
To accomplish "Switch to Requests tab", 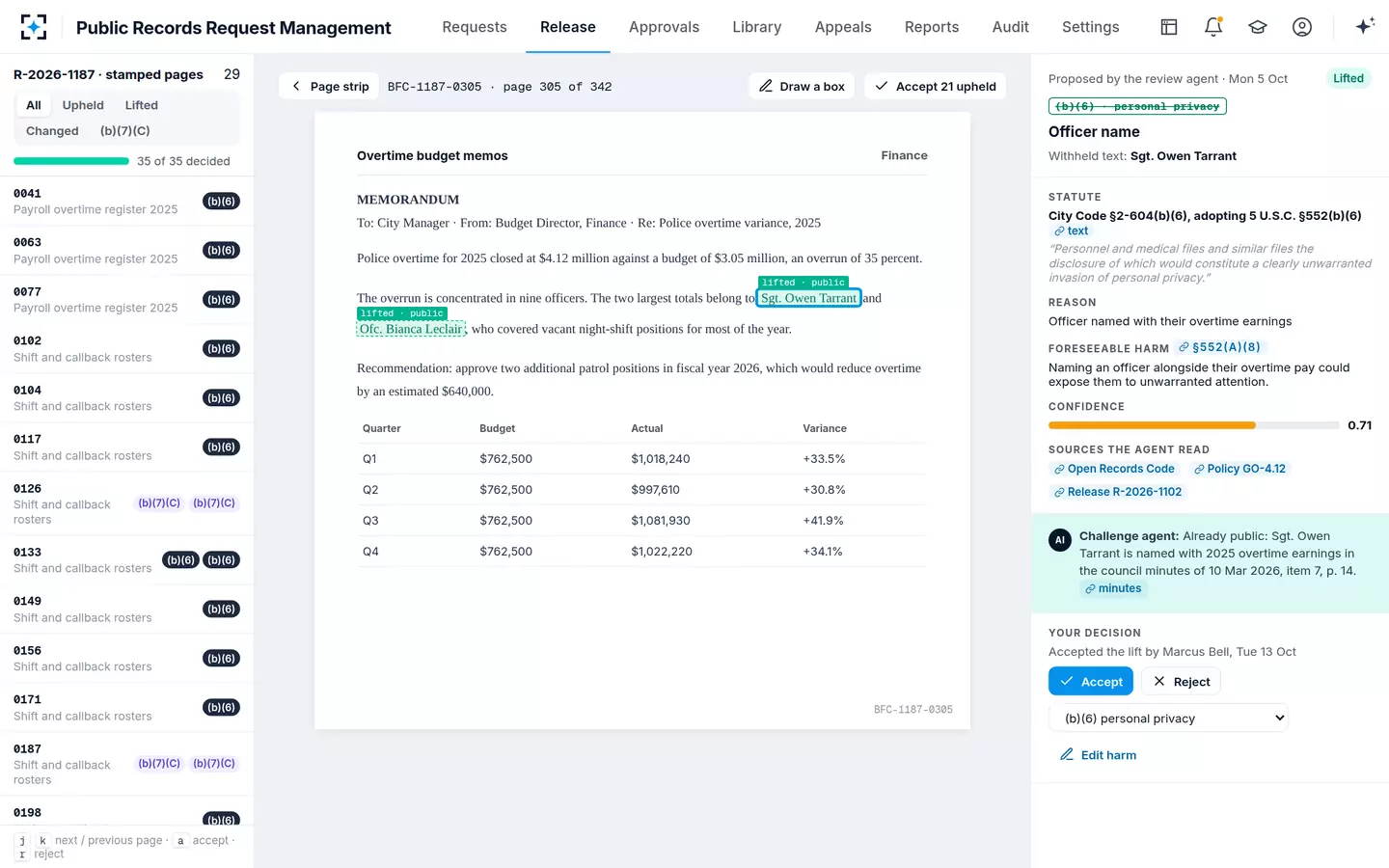I will pyautogui.click(x=475, y=27).
